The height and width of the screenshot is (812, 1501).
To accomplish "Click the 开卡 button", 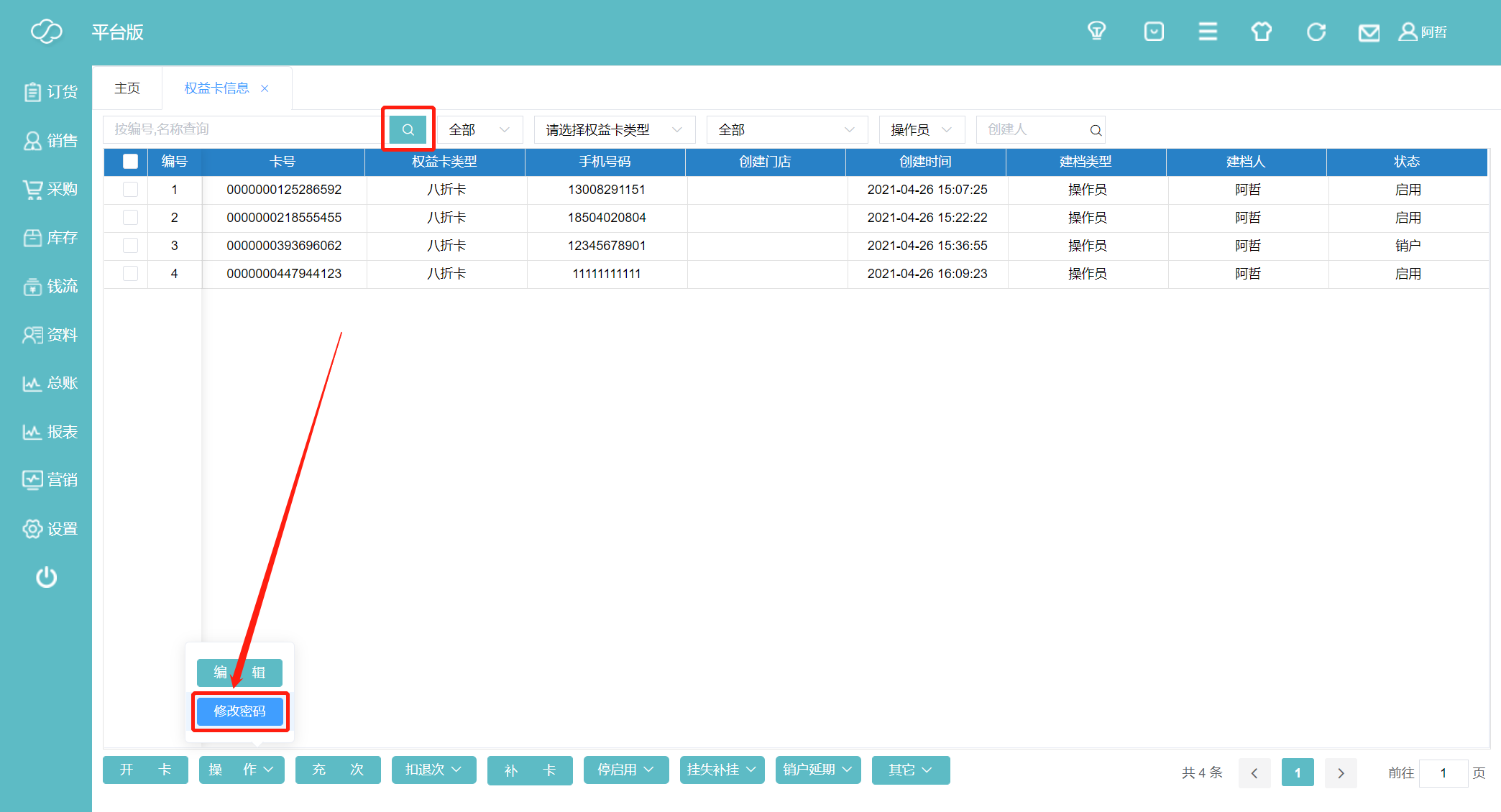I will click(x=145, y=770).
